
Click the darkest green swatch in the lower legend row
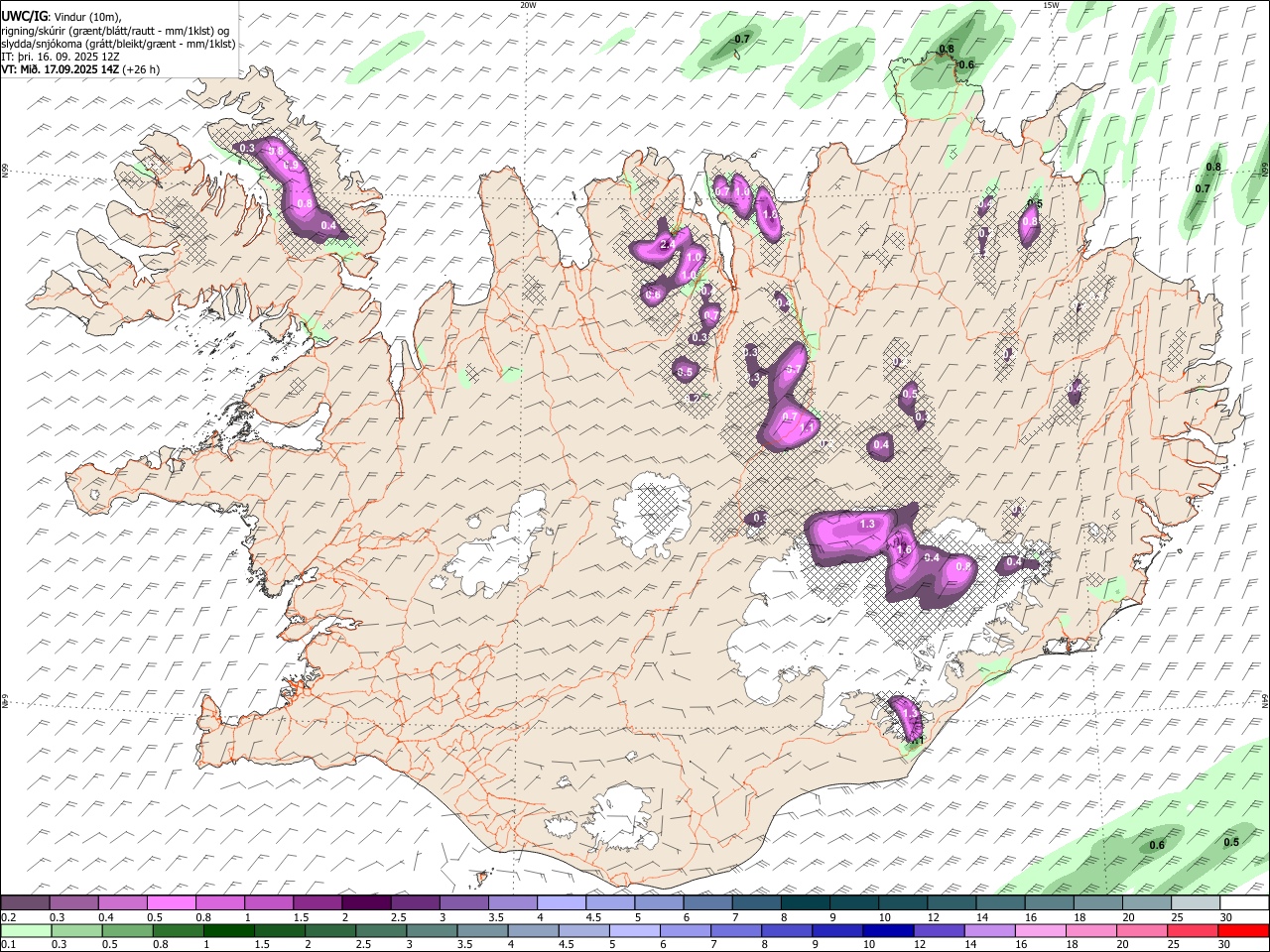click(228, 931)
